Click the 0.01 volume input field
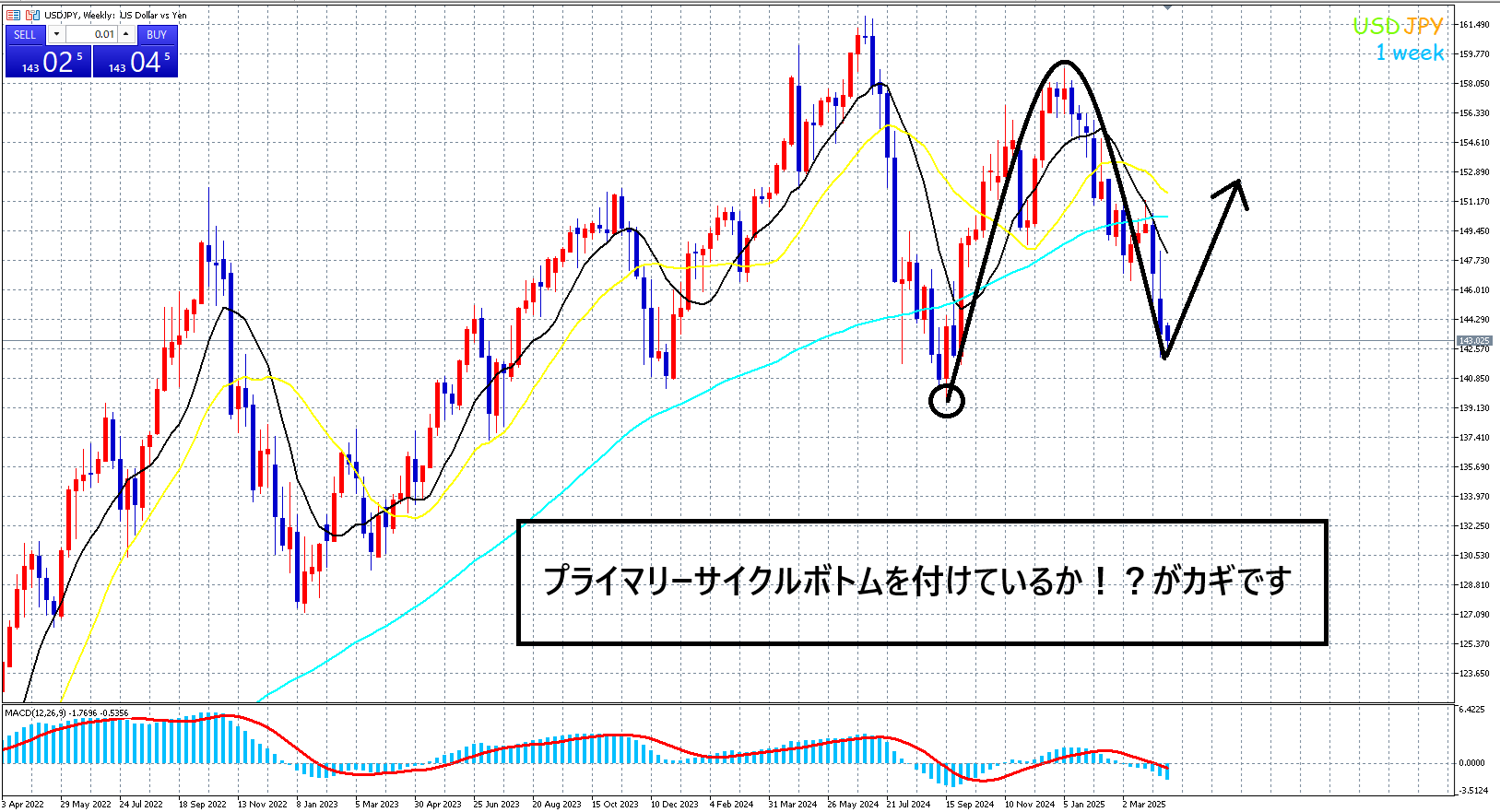The image size is (1500, 812). 91,35
